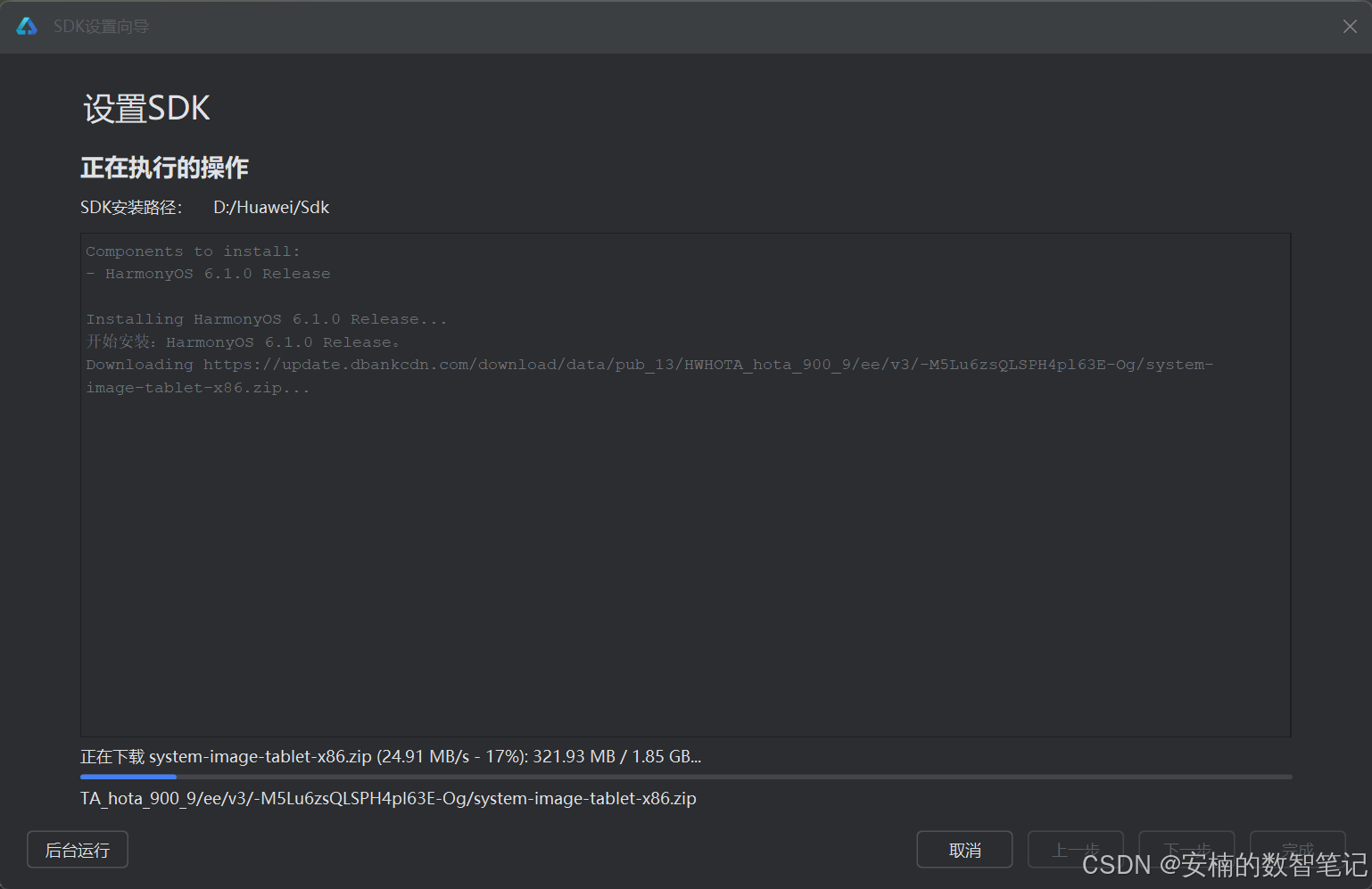Click 'Installing HarmonyOS 6.1.0 Release...' log line
Screen dimensions: 1372x889
pyautogui.click(x=266, y=319)
